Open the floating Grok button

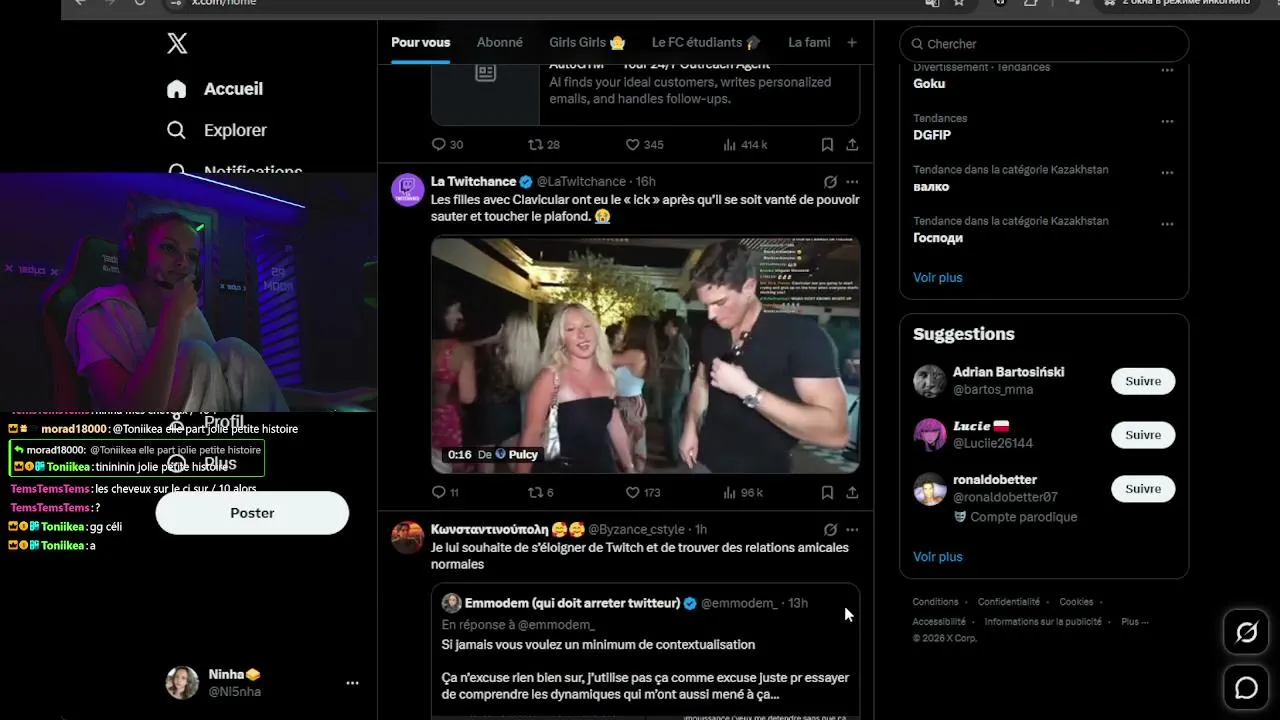pos(1246,632)
